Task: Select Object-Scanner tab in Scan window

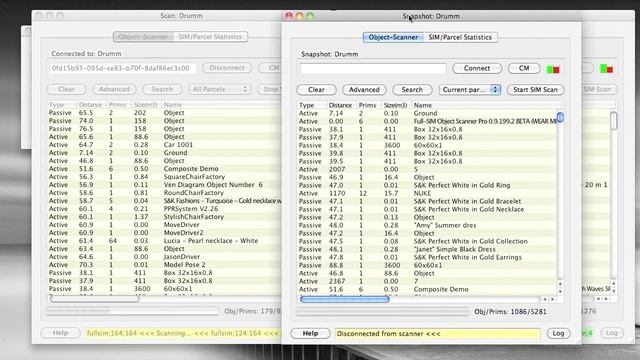Action: pos(143,37)
